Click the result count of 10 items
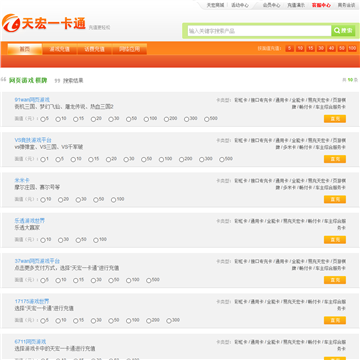The width and height of the screenshot is (360, 360). coord(350,80)
